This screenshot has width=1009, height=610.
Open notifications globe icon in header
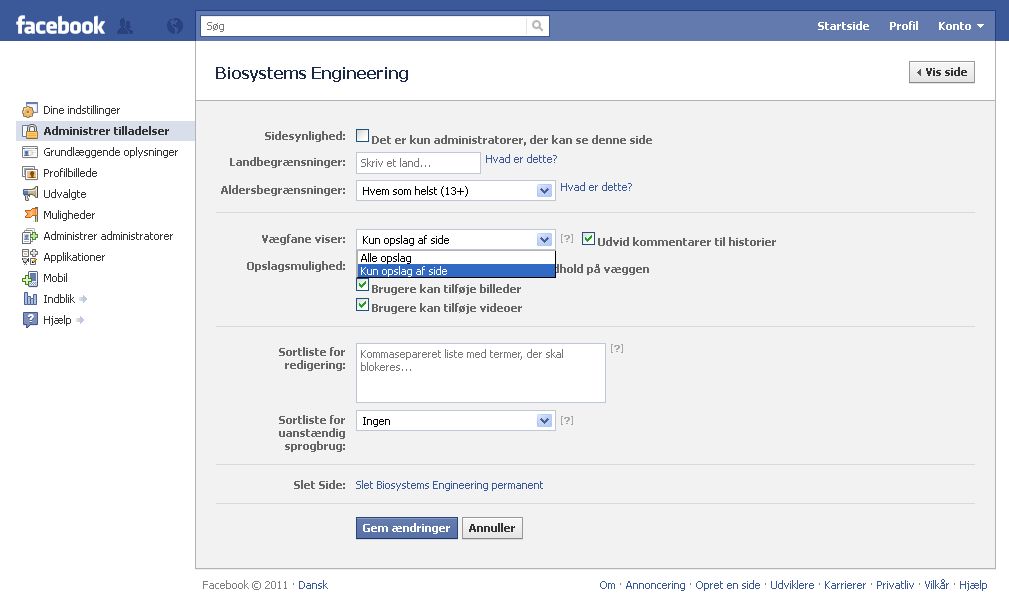(x=174, y=26)
